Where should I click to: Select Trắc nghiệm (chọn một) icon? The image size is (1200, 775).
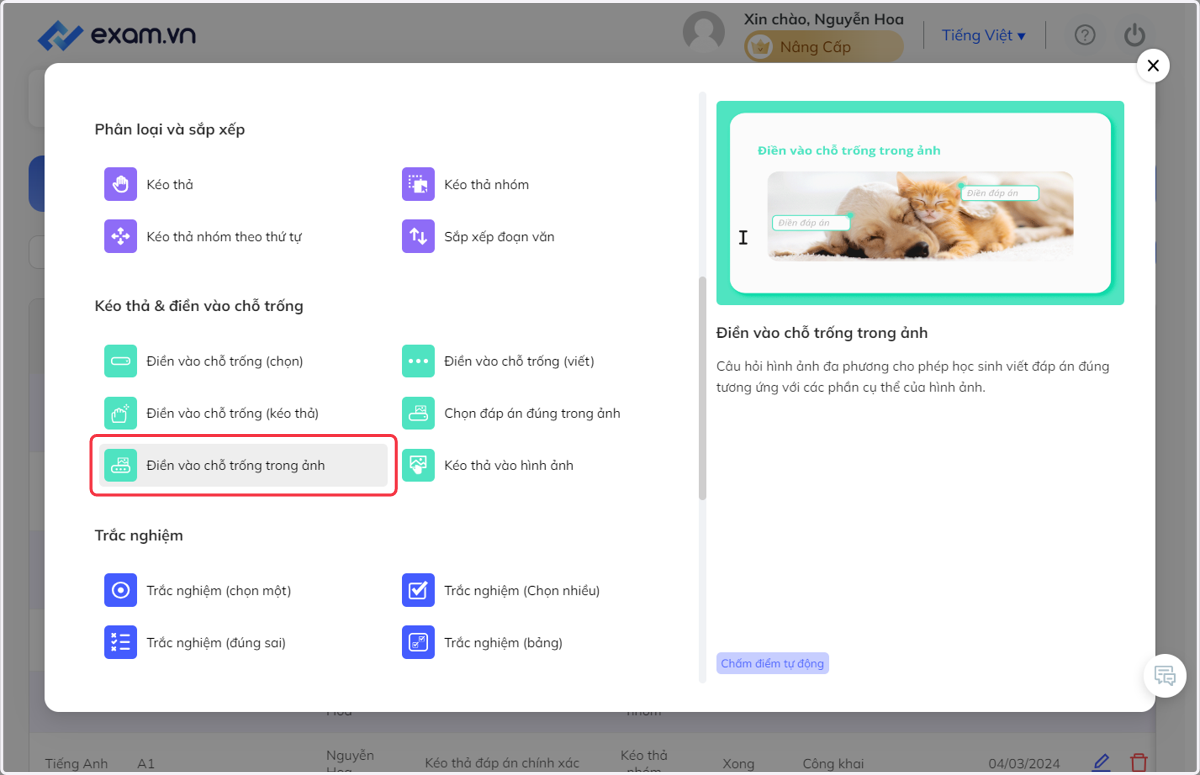click(x=120, y=590)
